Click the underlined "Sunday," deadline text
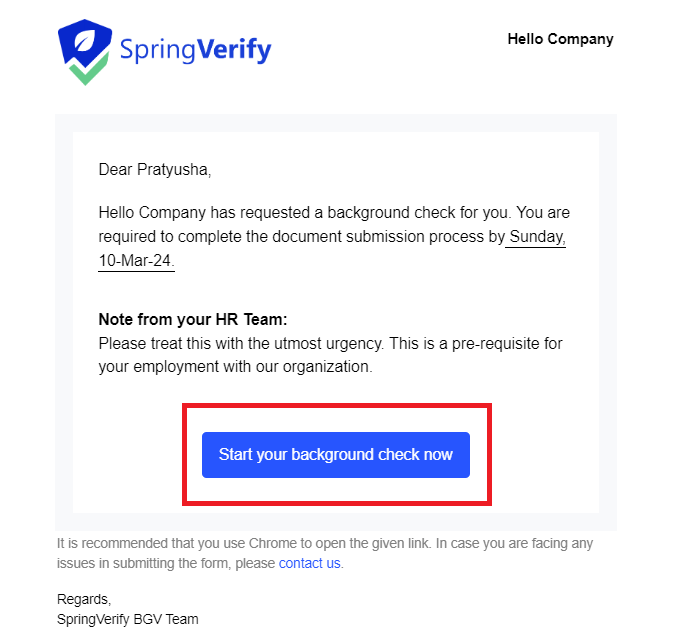The height and width of the screenshot is (637, 679). 538,237
